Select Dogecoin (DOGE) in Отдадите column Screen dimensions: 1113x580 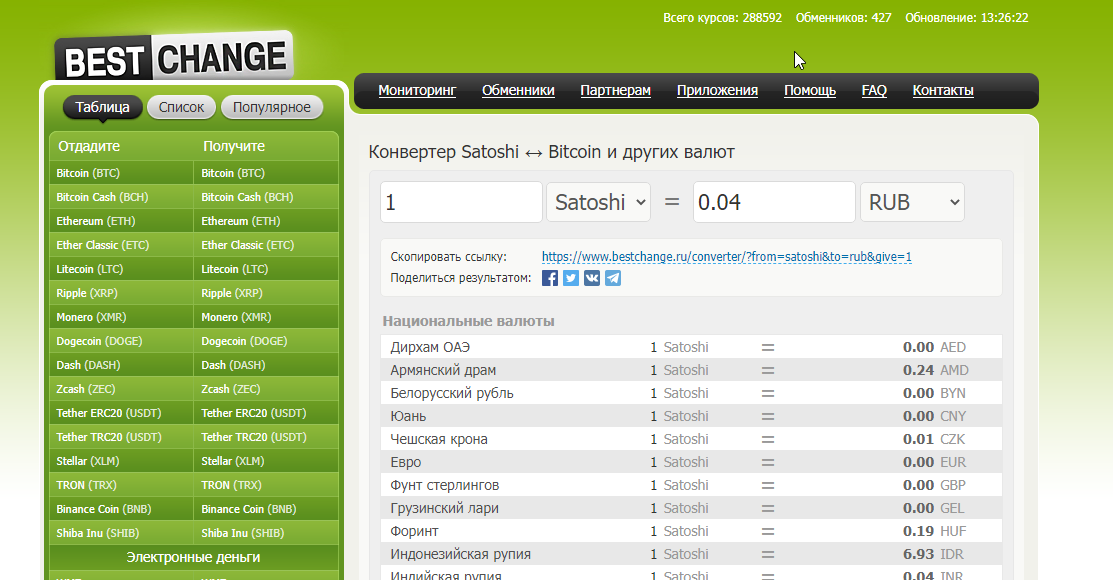pyautogui.click(x=121, y=341)
